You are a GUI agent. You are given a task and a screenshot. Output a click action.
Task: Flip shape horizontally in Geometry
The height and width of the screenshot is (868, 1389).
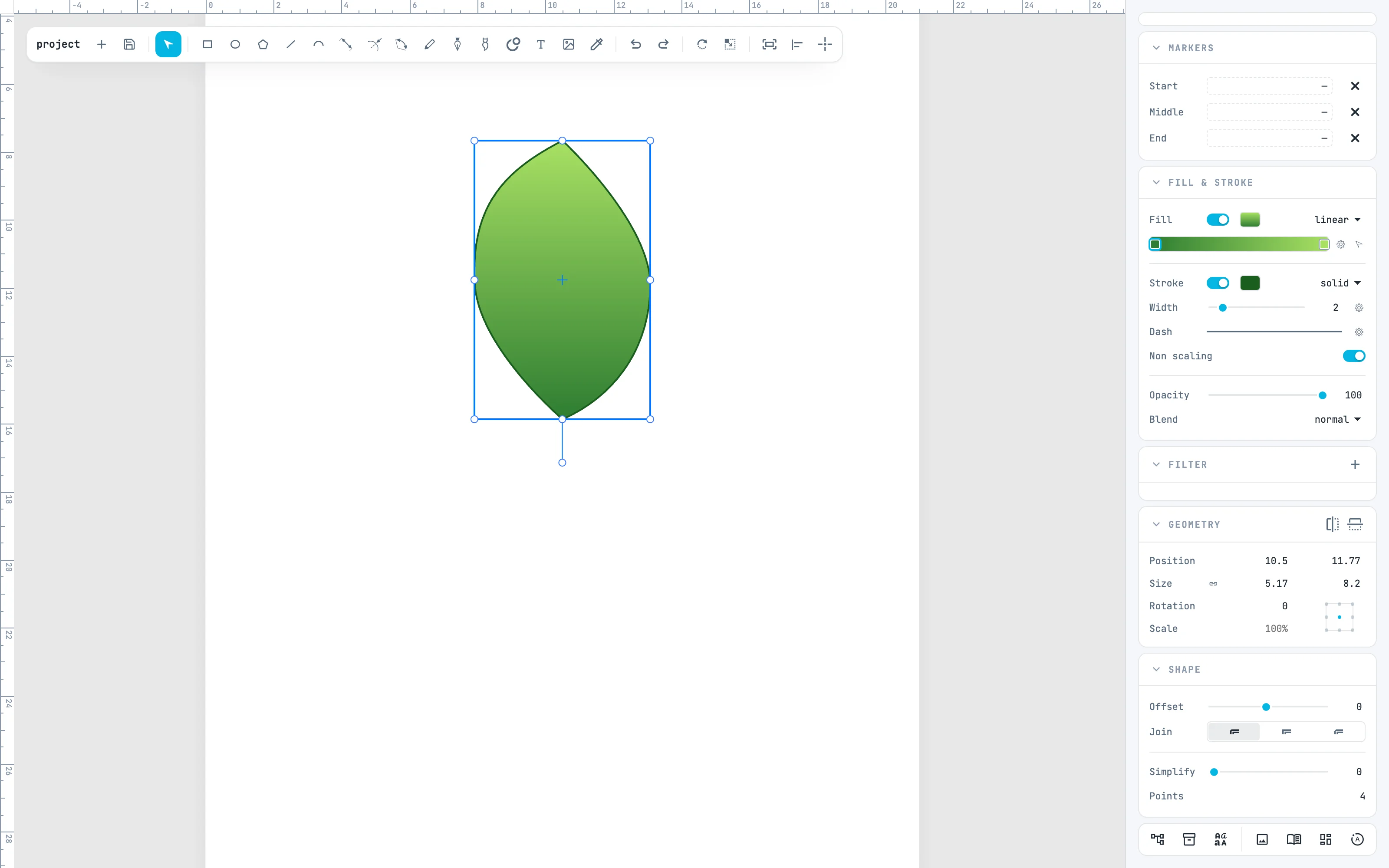pos(1332,524)
